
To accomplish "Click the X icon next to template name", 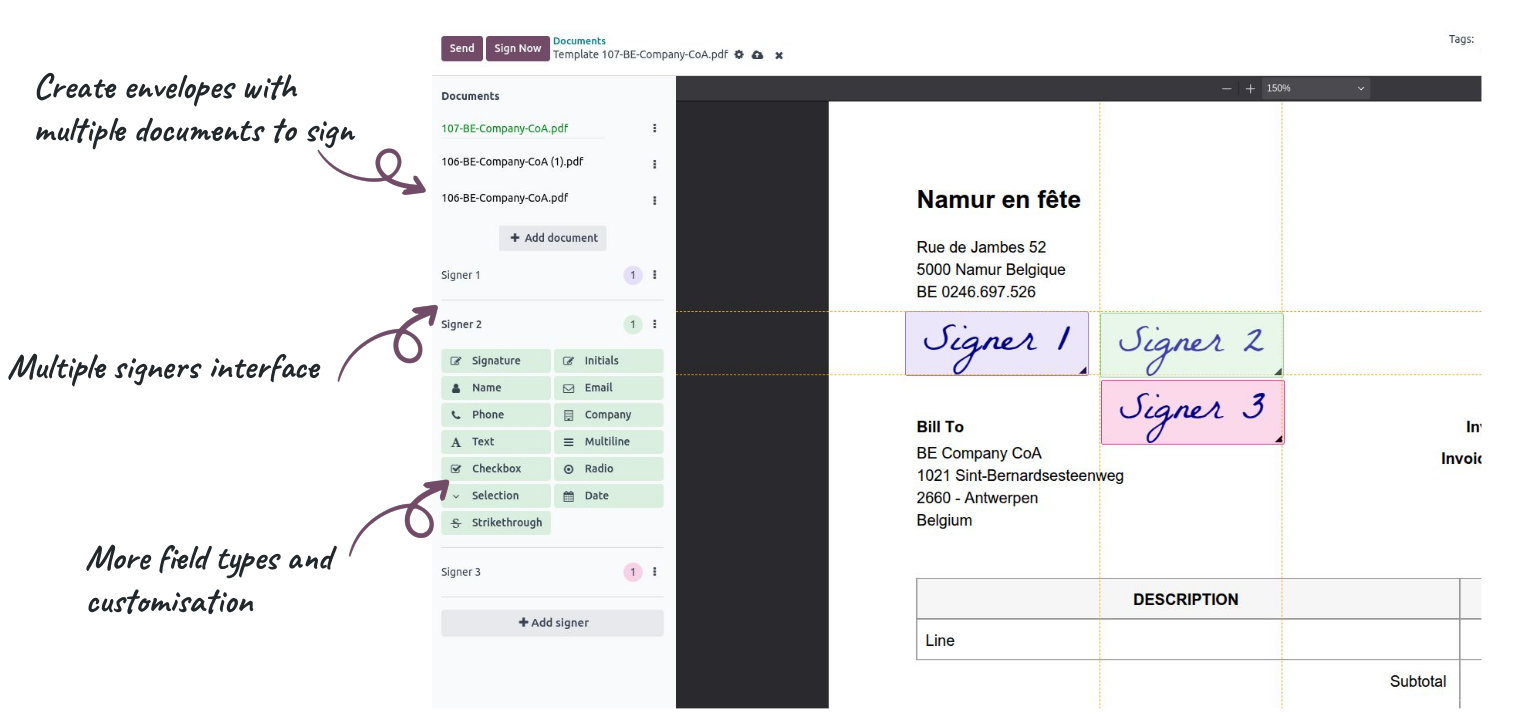I will [x=779, y=55].
